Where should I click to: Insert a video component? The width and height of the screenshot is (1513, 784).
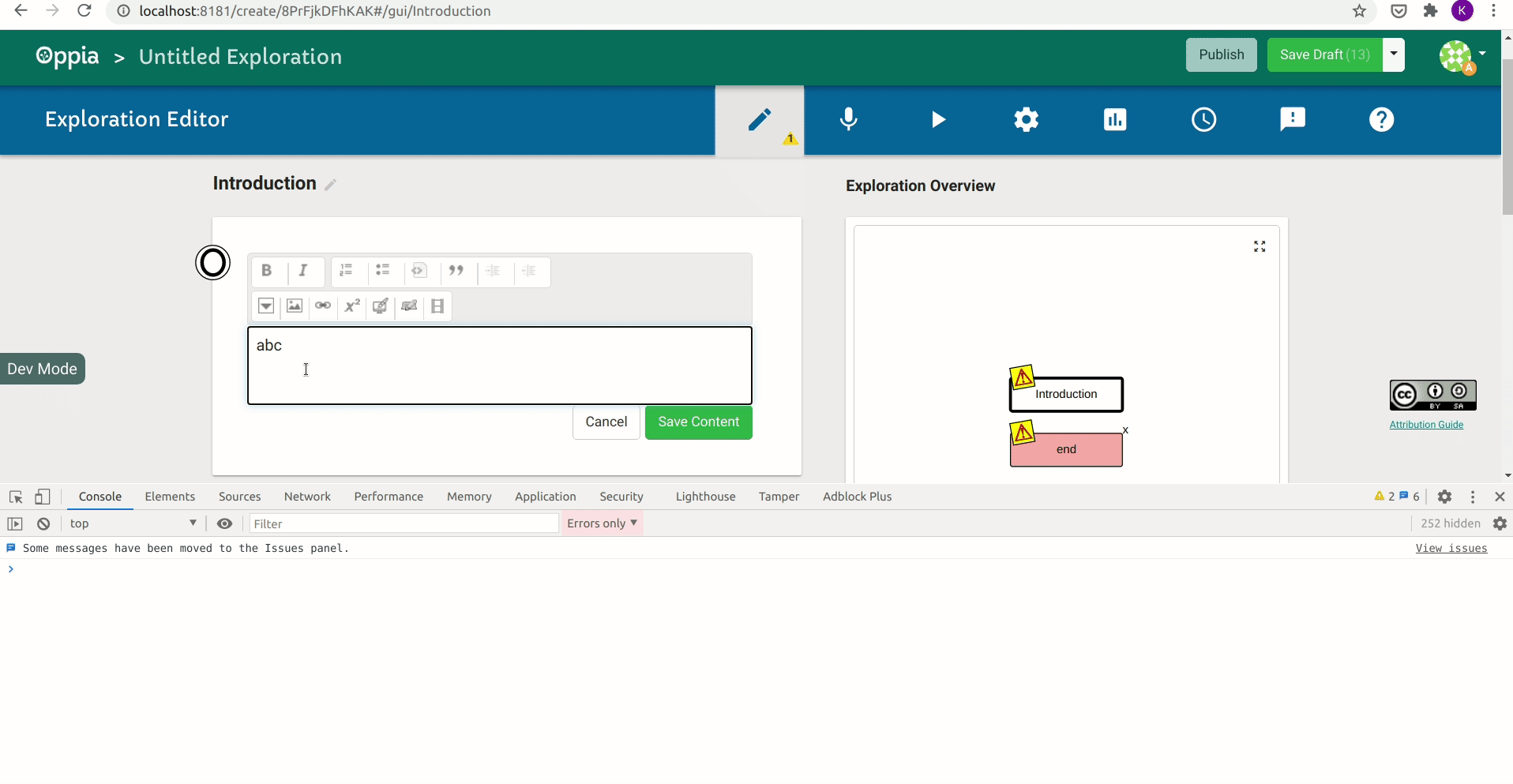437,306
